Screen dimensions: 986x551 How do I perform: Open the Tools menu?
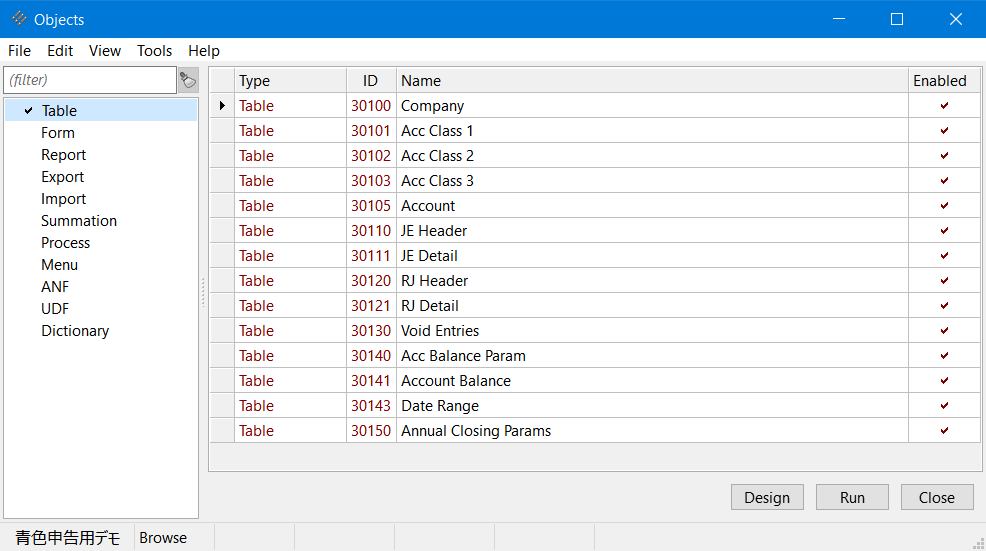[x=154, y=51]
